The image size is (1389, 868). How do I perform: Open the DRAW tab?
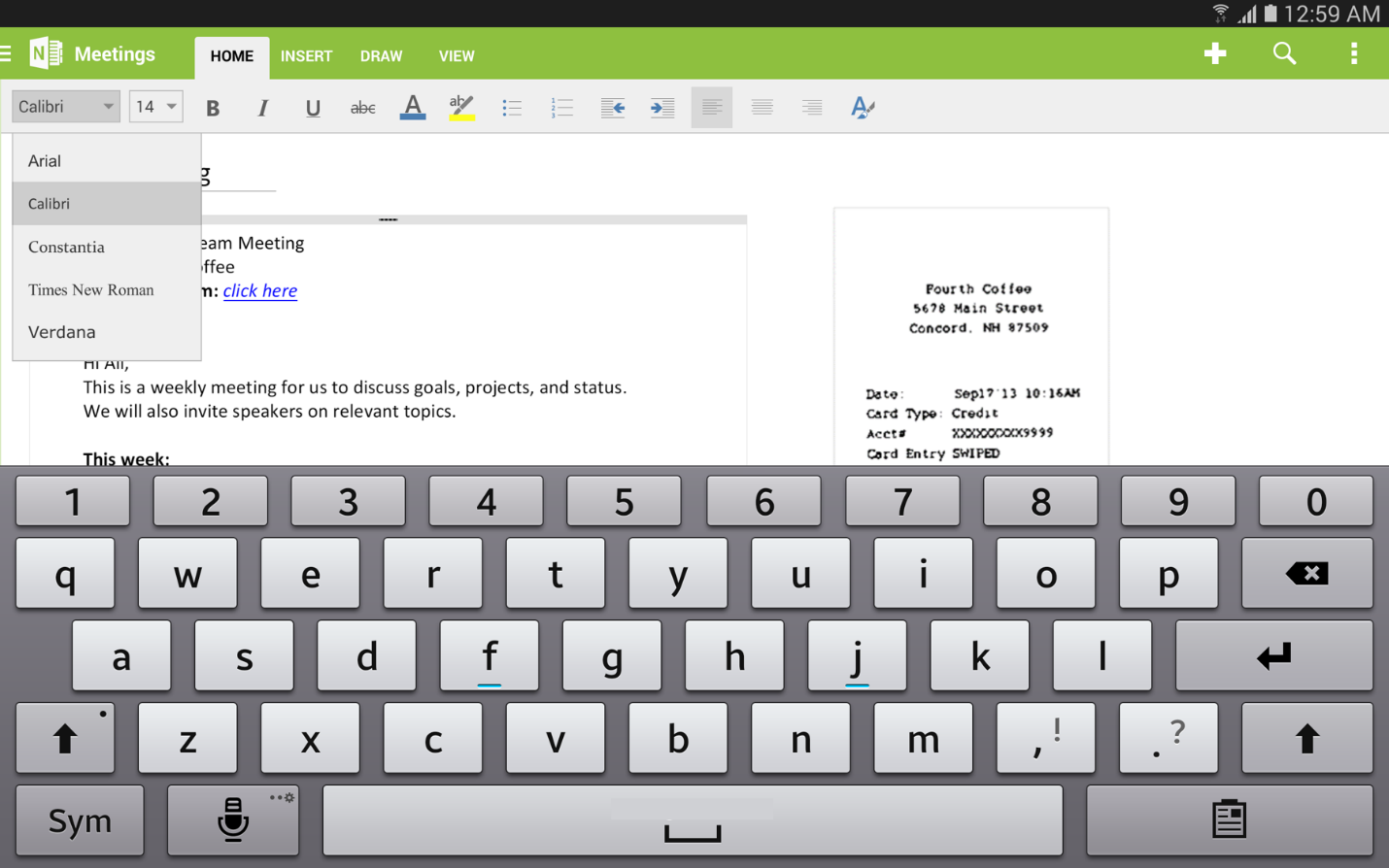tap(381, 56)
